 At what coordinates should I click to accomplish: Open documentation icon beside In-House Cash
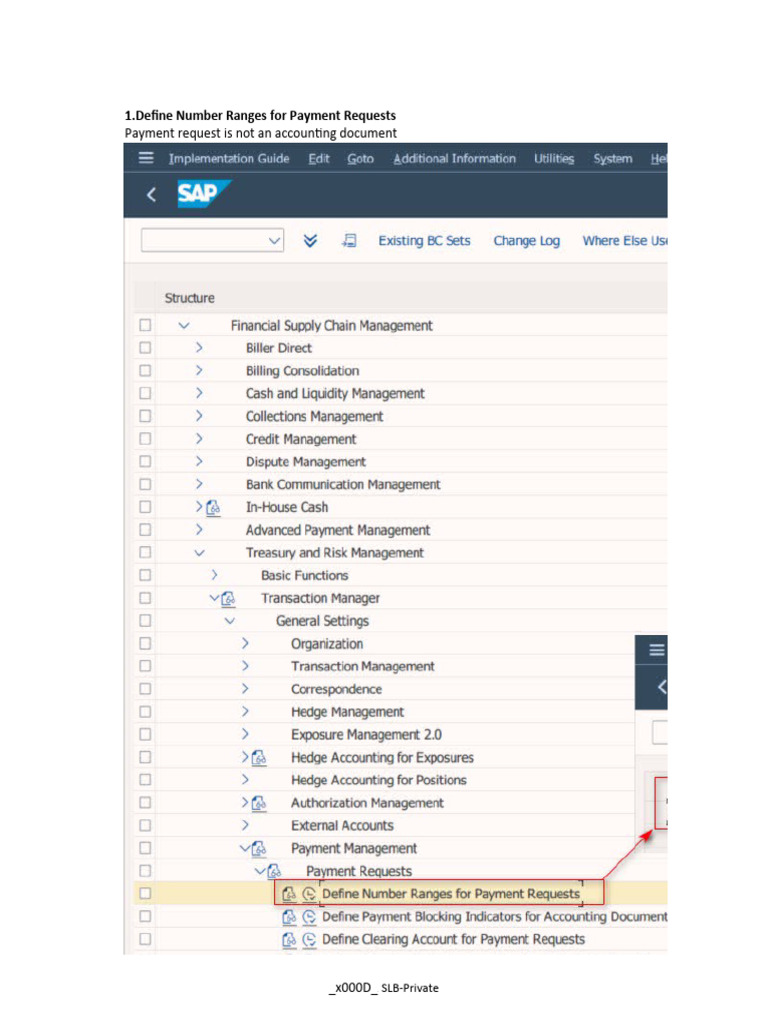coord(213,508)
